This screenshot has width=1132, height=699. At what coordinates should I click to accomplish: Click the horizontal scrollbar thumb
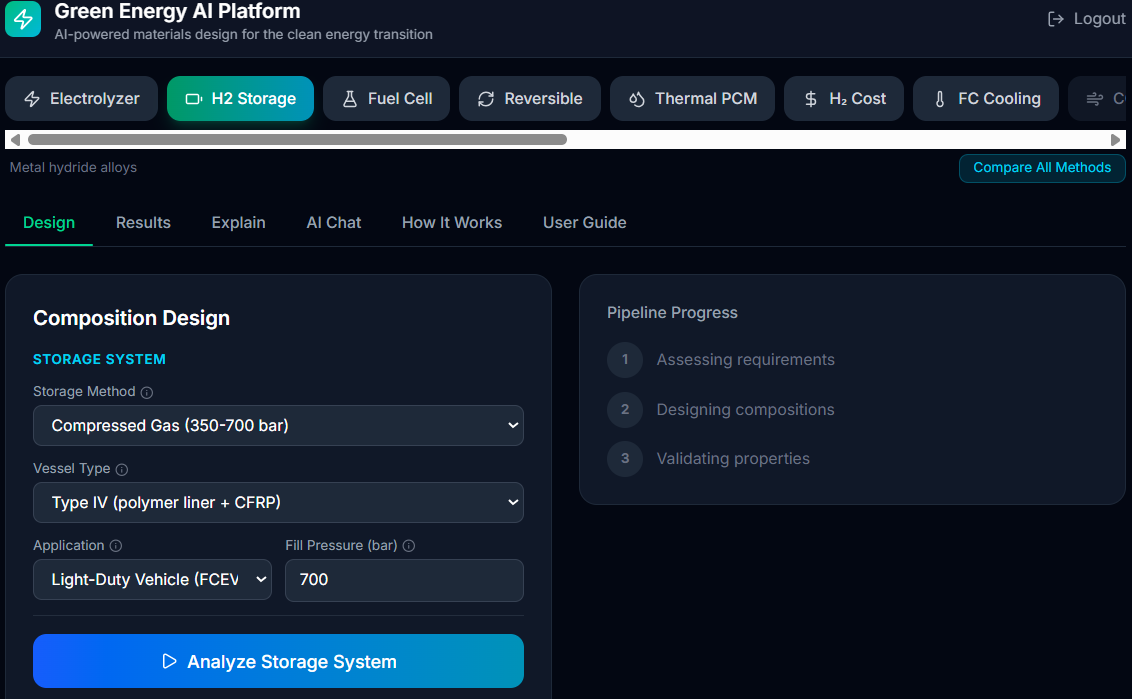297,139
